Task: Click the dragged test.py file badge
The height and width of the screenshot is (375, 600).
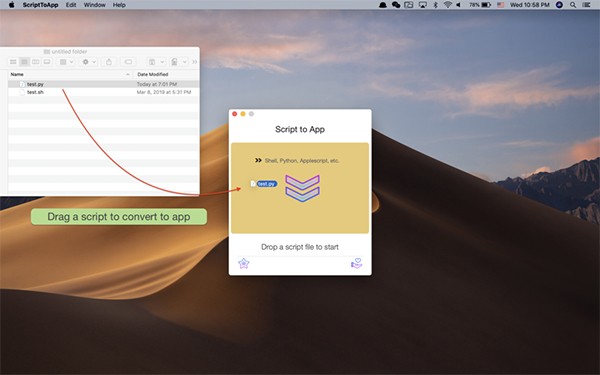Action: (x=264, y=184)
